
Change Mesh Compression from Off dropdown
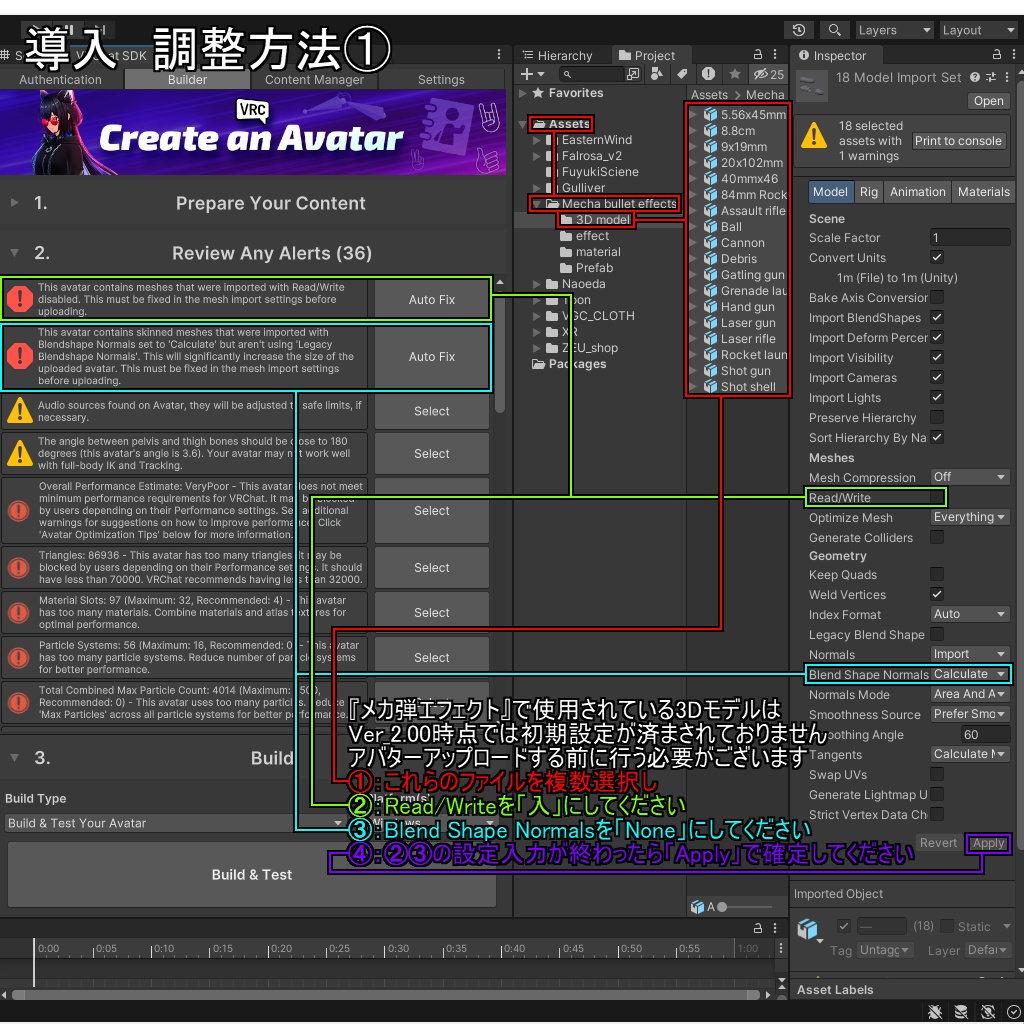(968, 477)
